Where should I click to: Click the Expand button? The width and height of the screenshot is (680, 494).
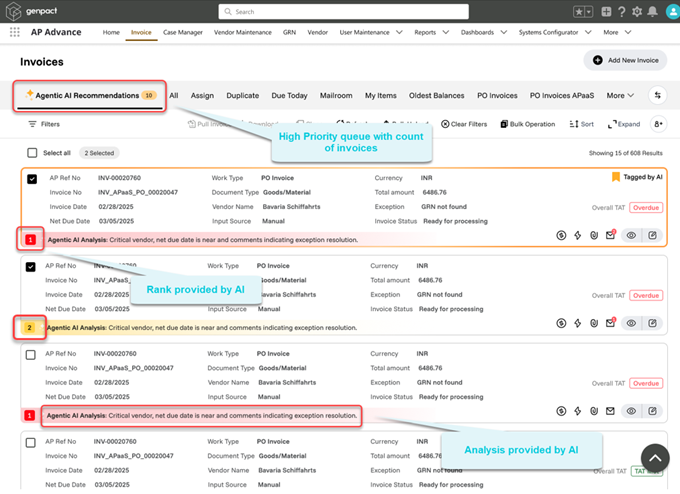coord(624,124)
